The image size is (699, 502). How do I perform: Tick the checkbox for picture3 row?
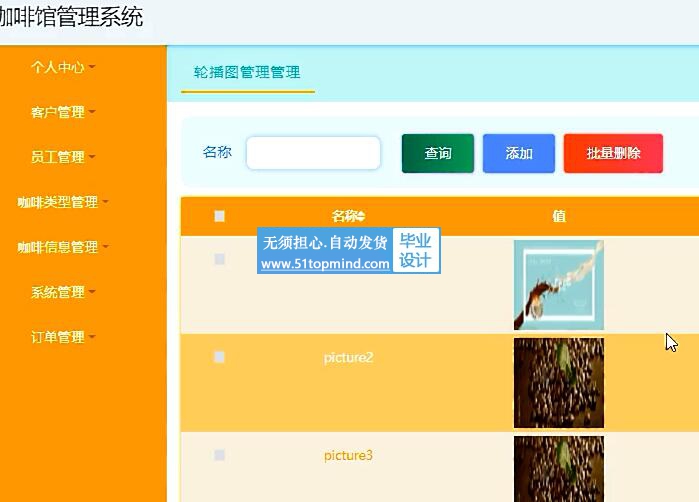[219, 455]
